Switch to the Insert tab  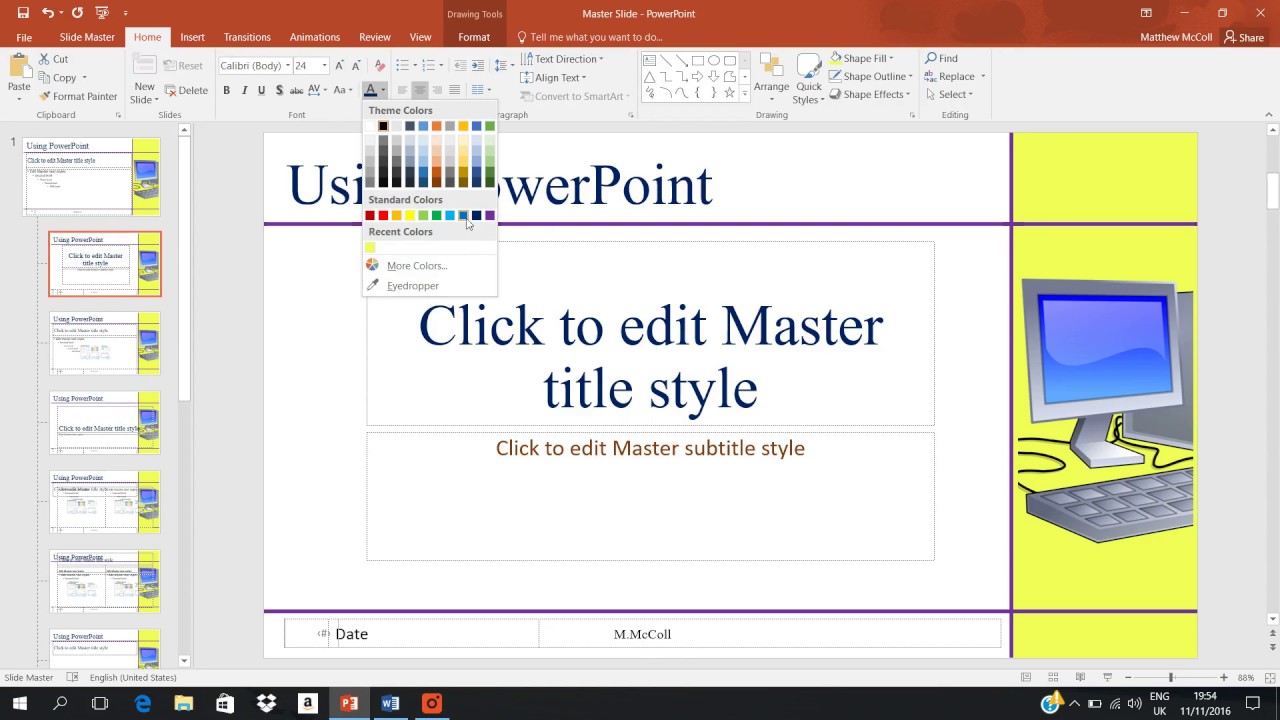(x=192, y=37)
